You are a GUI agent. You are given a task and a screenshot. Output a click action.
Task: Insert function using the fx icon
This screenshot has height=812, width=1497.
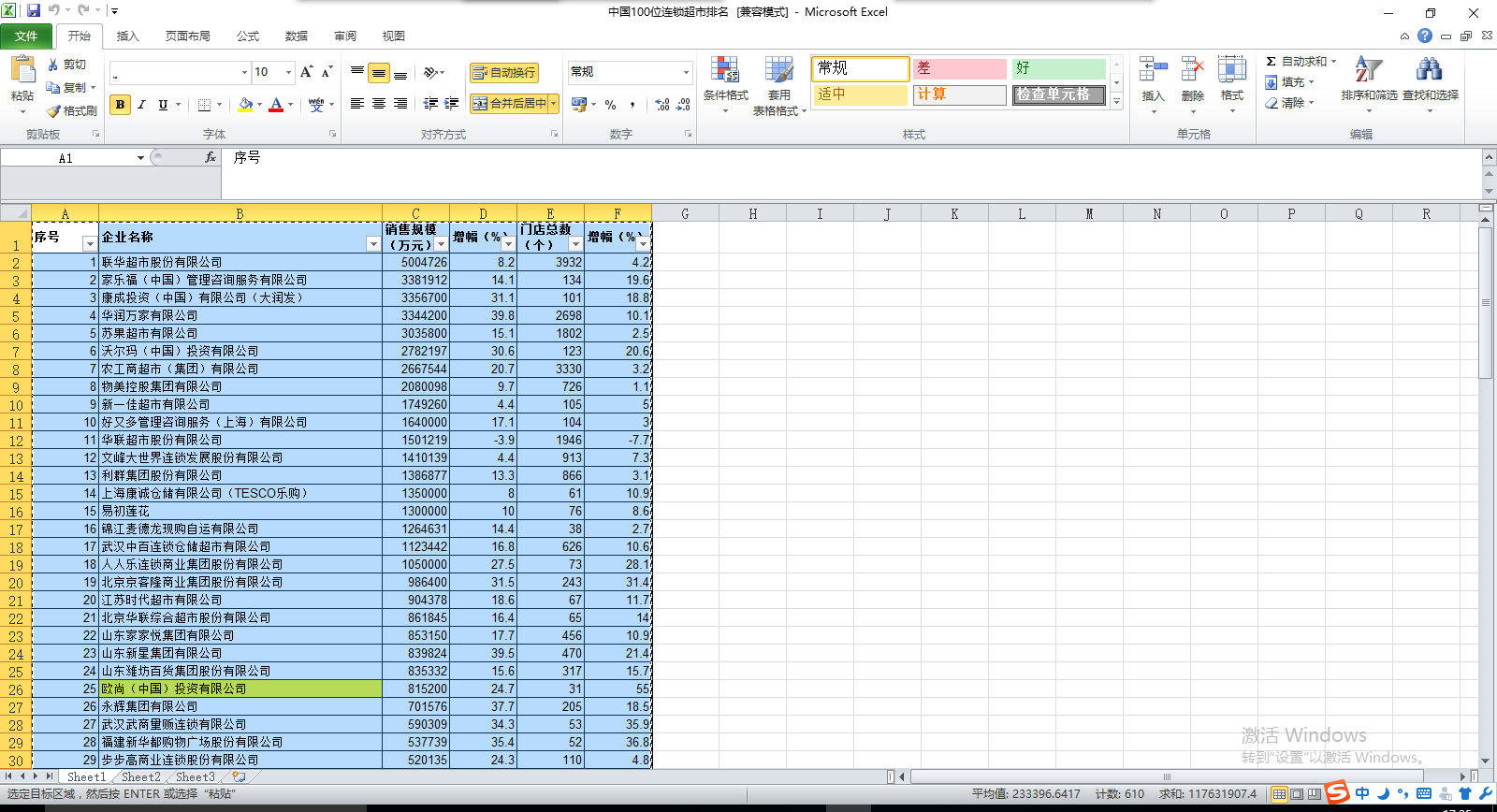[211, 158]
